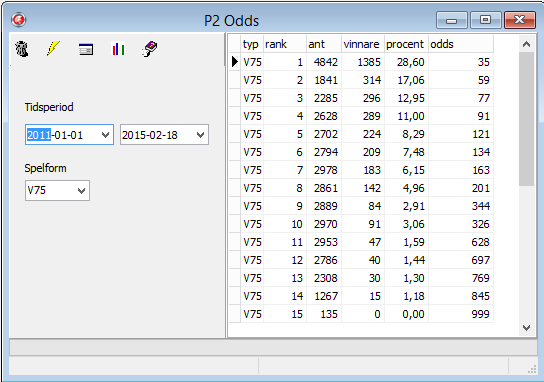Click the odds cell 91

(x=461, y=116)
